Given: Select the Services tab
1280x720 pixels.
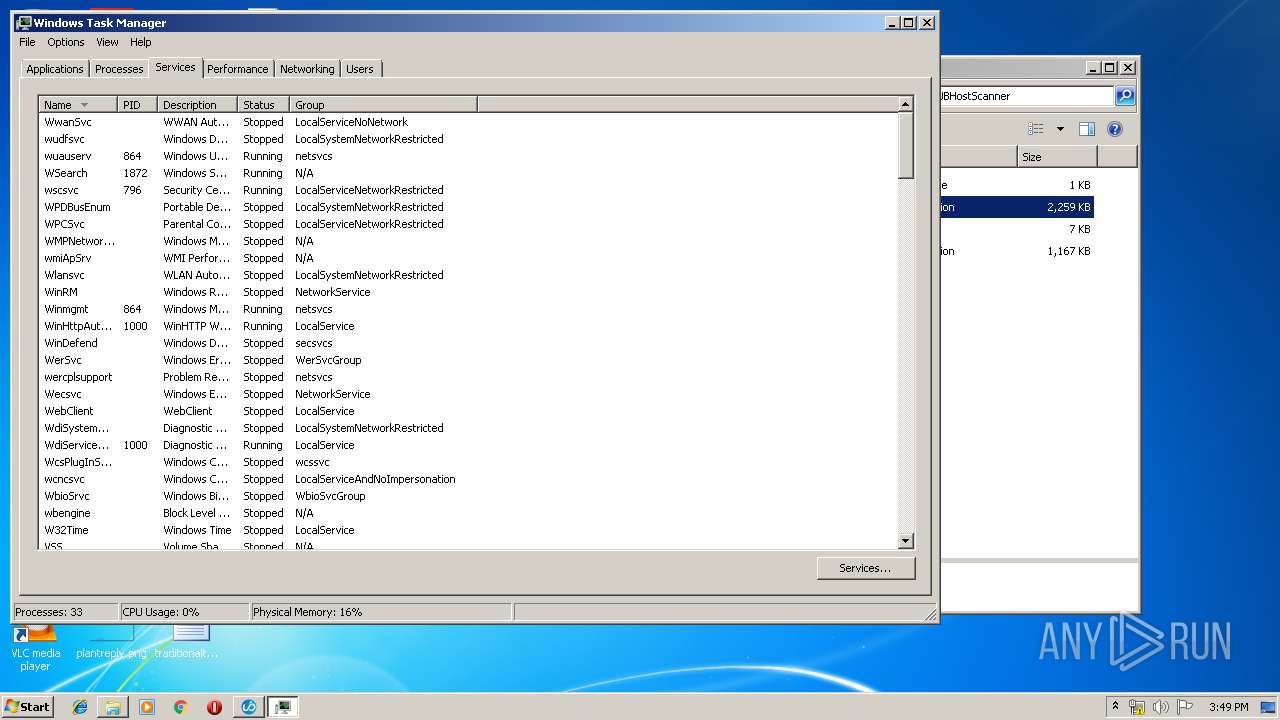Looking at the screenshot, I should tap(175, 67).
